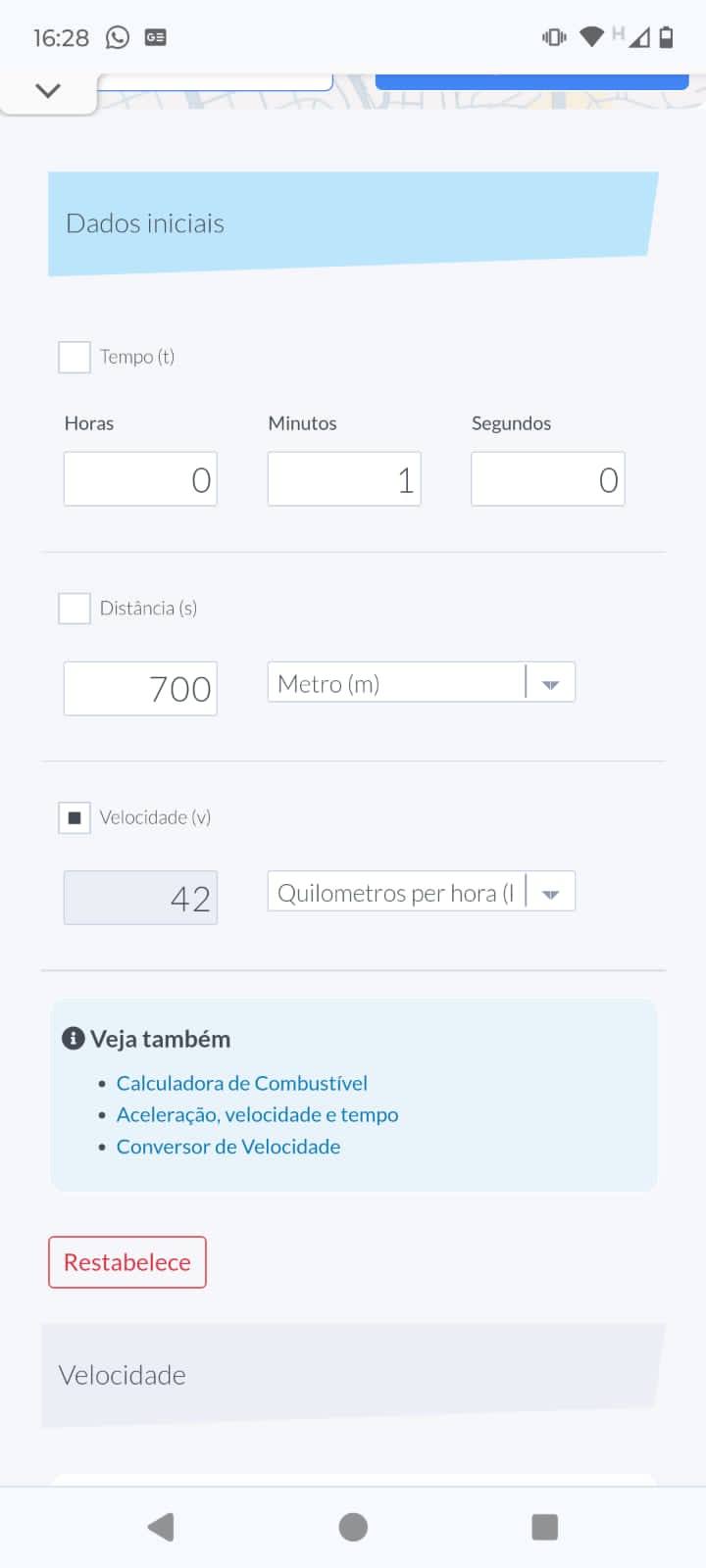Follow the Conversor de Velocidade link
This screenshot has width=706, height=1568.
(228, 1147)
